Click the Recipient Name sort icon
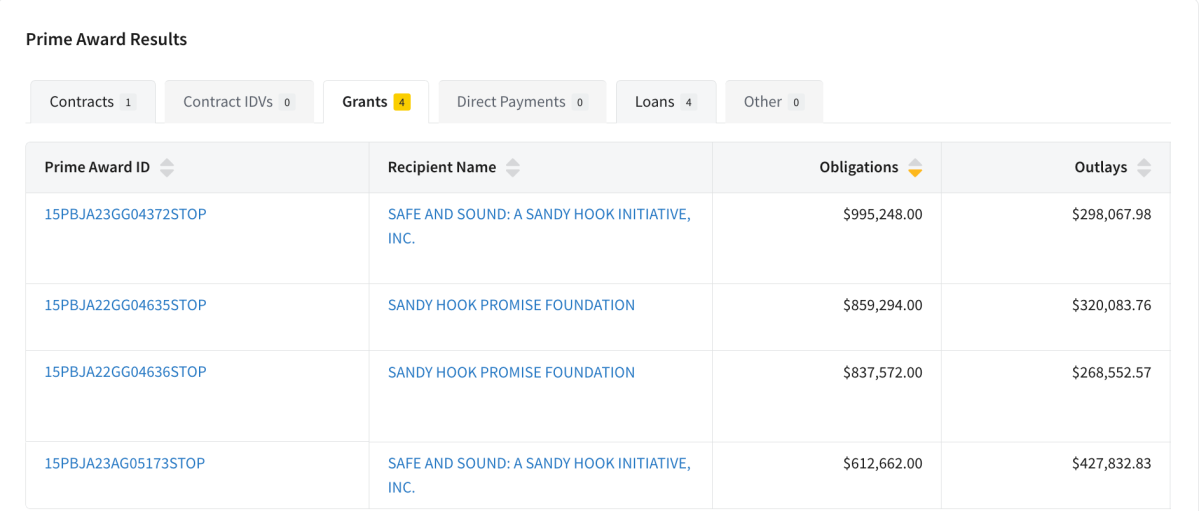Screen dimensions: 1199x511 click(x=512, y=168)
